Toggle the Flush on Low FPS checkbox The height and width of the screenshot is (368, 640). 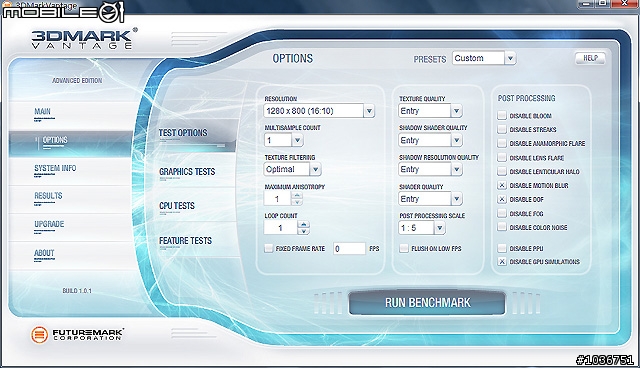click(404, 248)
